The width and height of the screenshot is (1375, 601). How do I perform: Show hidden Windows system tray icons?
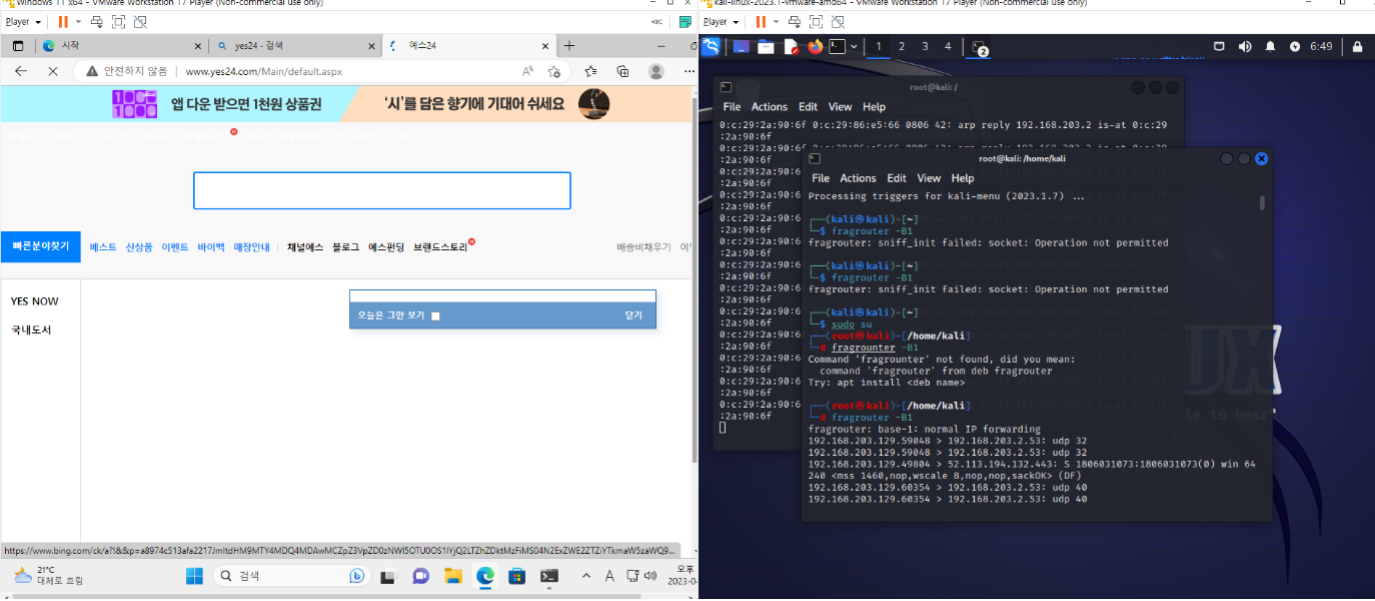pyautogui.click(x=586, y=576)
